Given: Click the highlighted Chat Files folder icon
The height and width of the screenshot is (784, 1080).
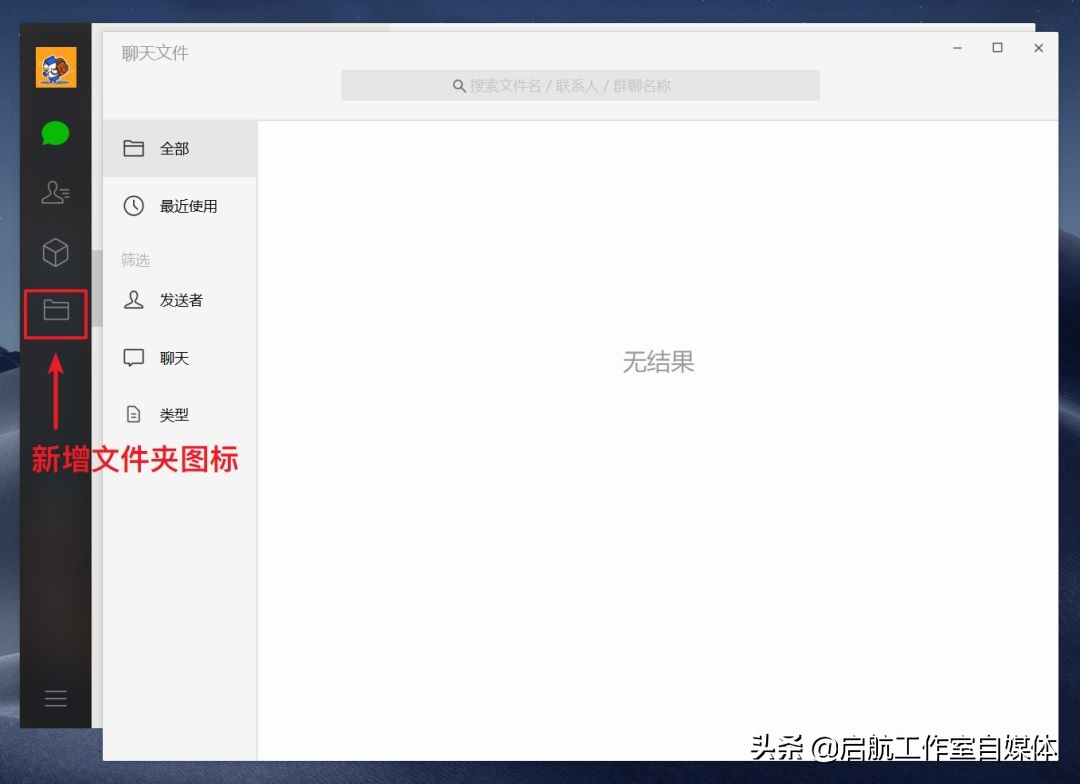Looking at the screenshot, I should point(55,312).
